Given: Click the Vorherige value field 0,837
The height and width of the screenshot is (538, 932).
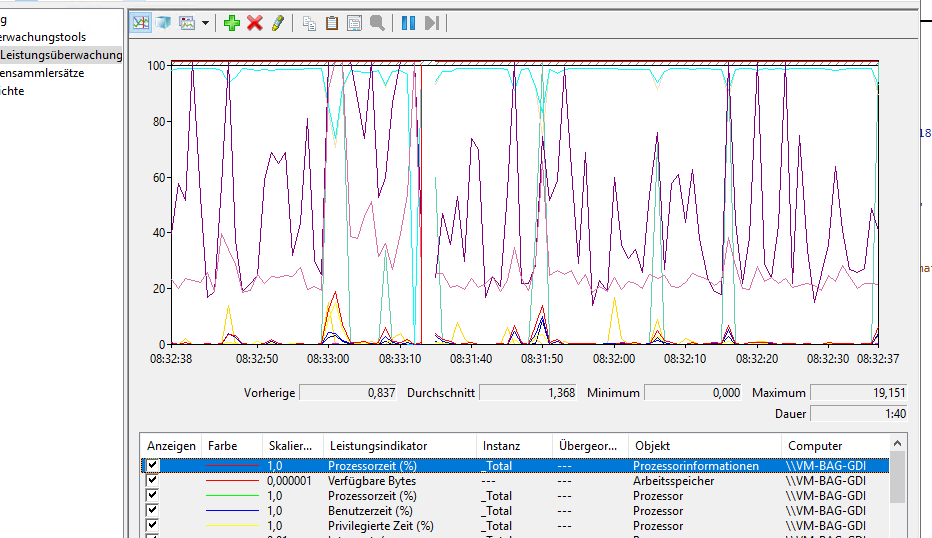Looking at the screenshot, I should point(348,393).
